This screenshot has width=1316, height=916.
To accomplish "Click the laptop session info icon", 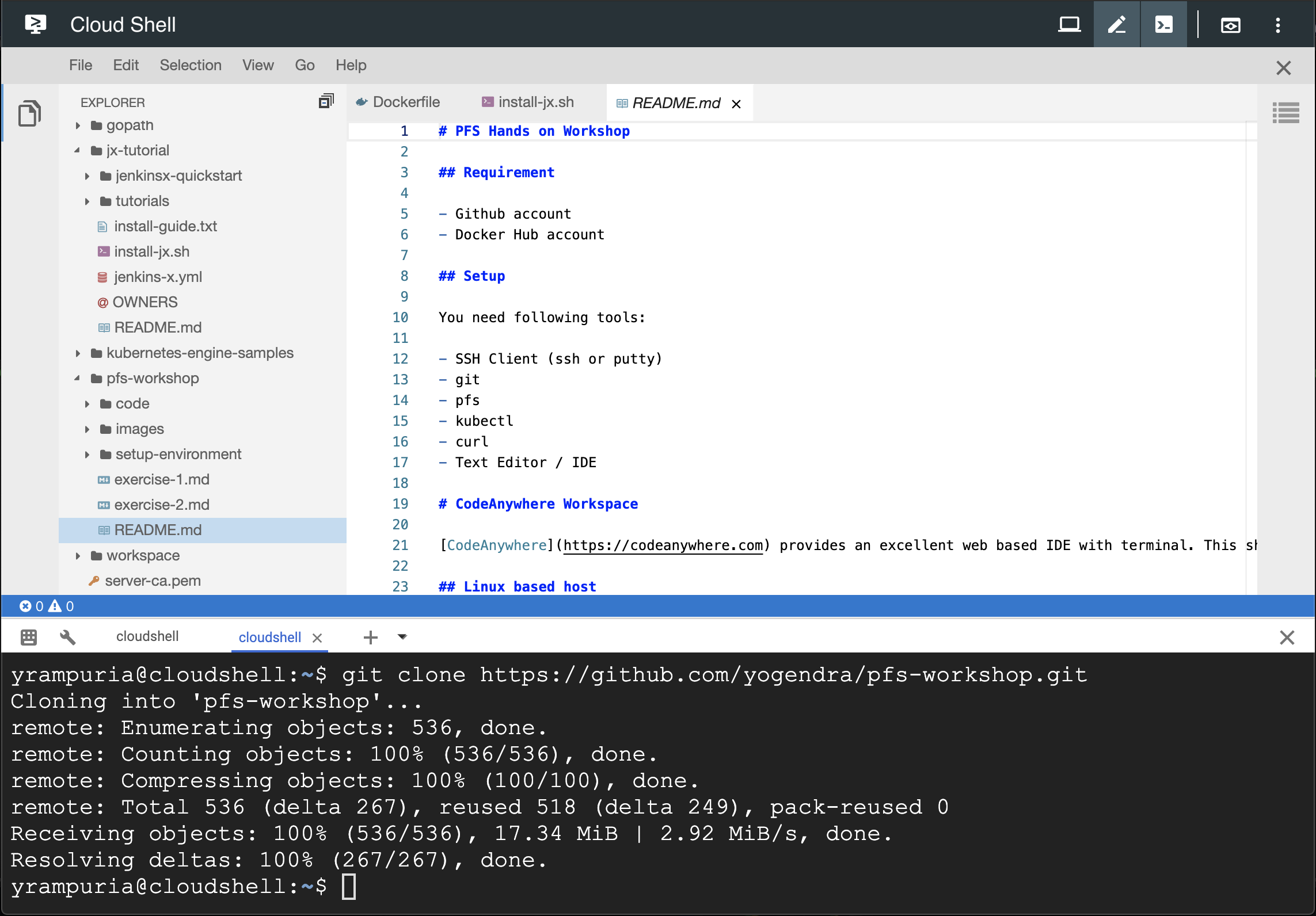I will [x=1069, y=25].
